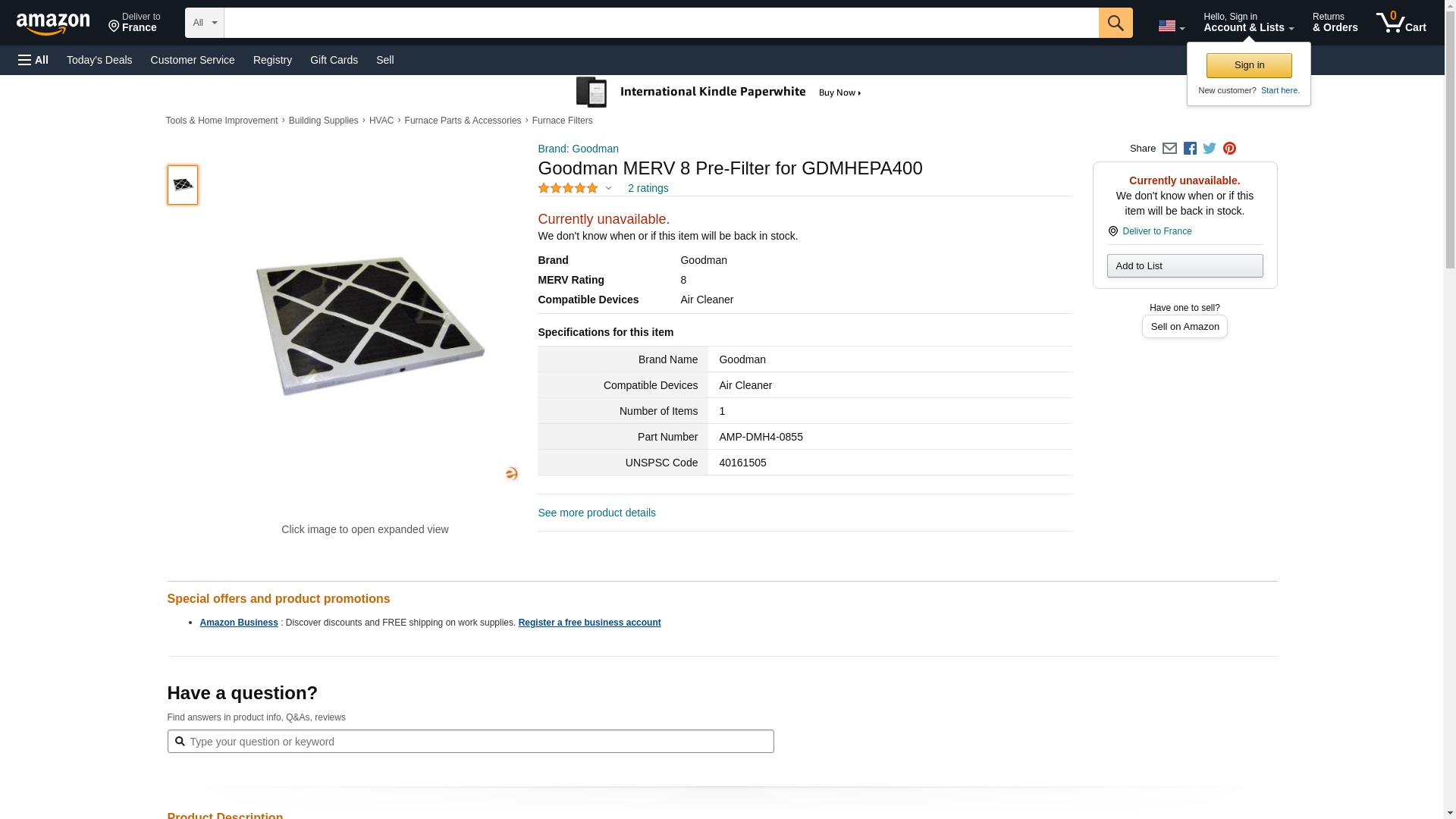Open the language flag selector
The width and height of the screenshot is (1456, 819).
[1171, 27]
